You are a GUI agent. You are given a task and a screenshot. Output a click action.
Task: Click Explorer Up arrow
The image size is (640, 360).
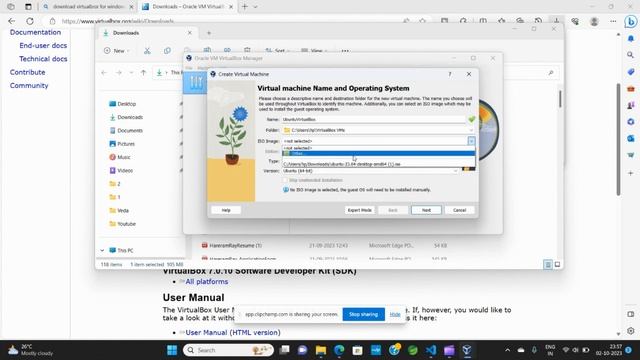(x=143, y=73)
